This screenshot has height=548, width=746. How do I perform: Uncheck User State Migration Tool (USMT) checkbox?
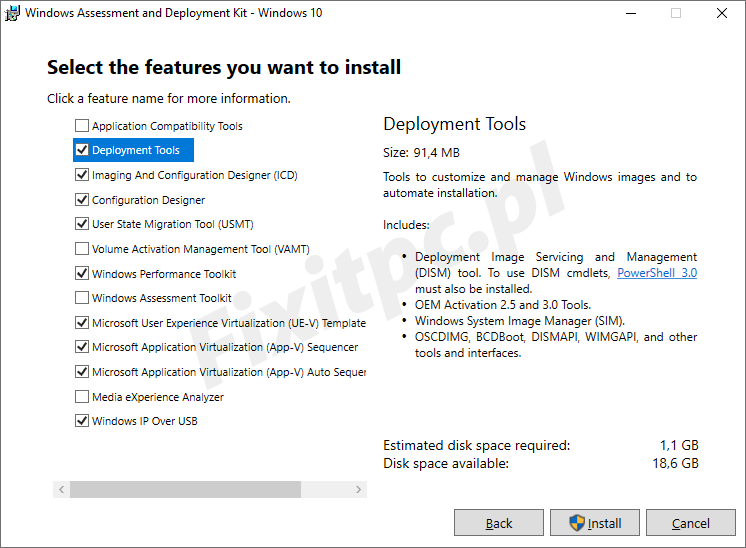pyautogui.click(x=82, y=224)
